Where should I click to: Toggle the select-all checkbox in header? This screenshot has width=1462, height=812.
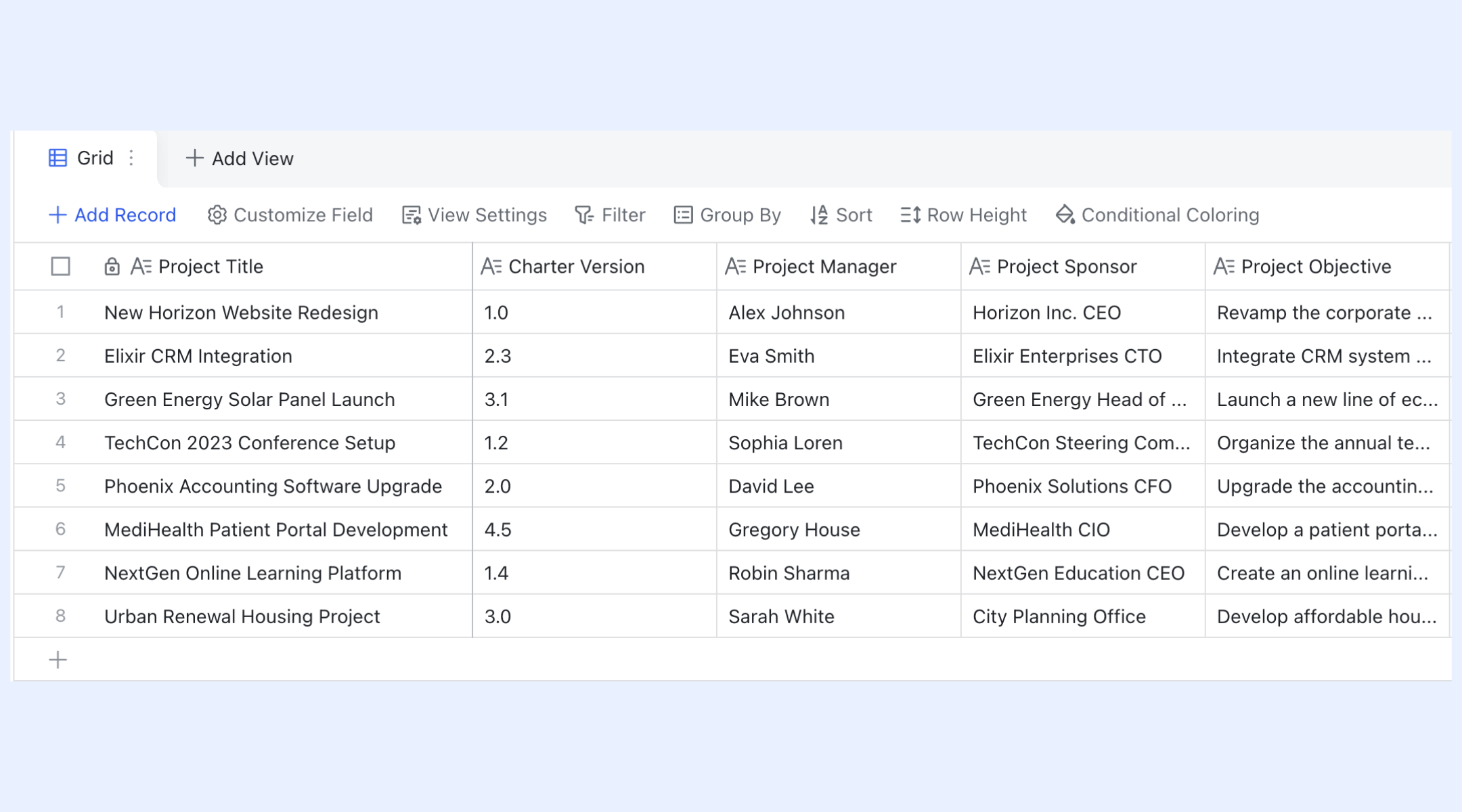[61, 267]
